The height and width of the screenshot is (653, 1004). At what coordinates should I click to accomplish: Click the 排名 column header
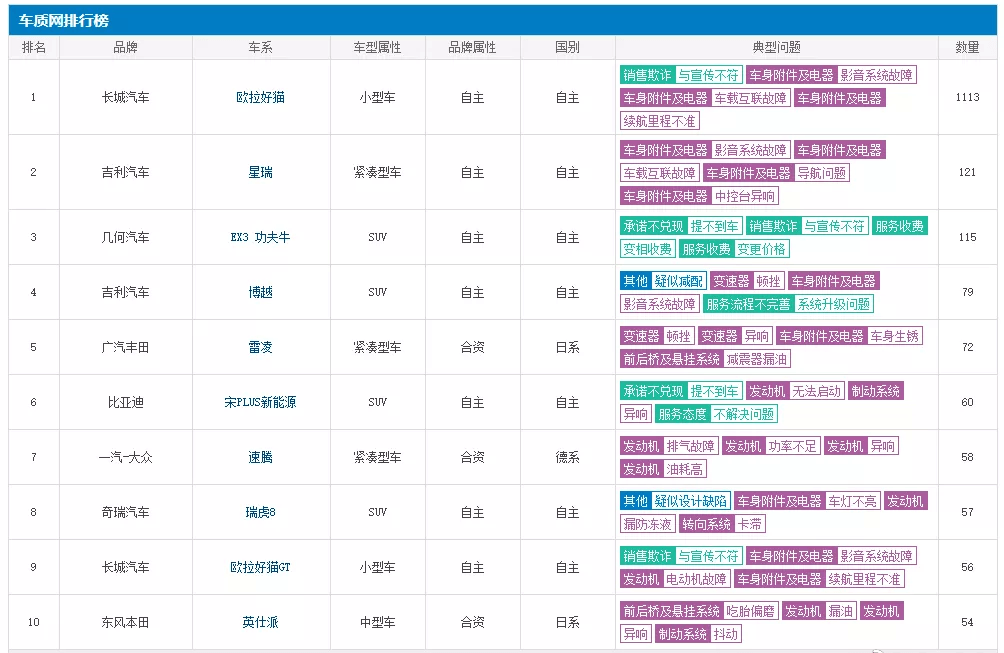pyautogui.click(x=34, y=47)
